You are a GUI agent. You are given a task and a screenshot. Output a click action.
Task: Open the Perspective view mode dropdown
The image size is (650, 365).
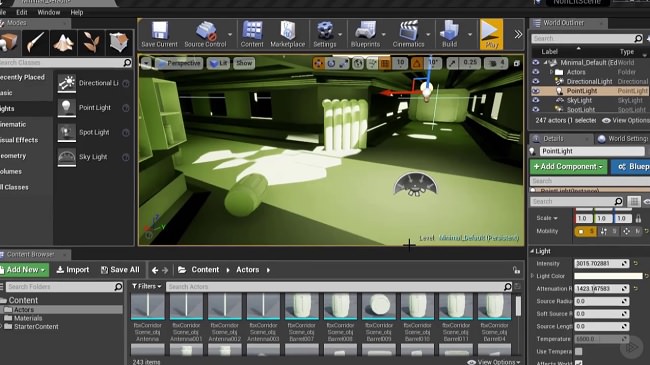click(x=179, y=63)
